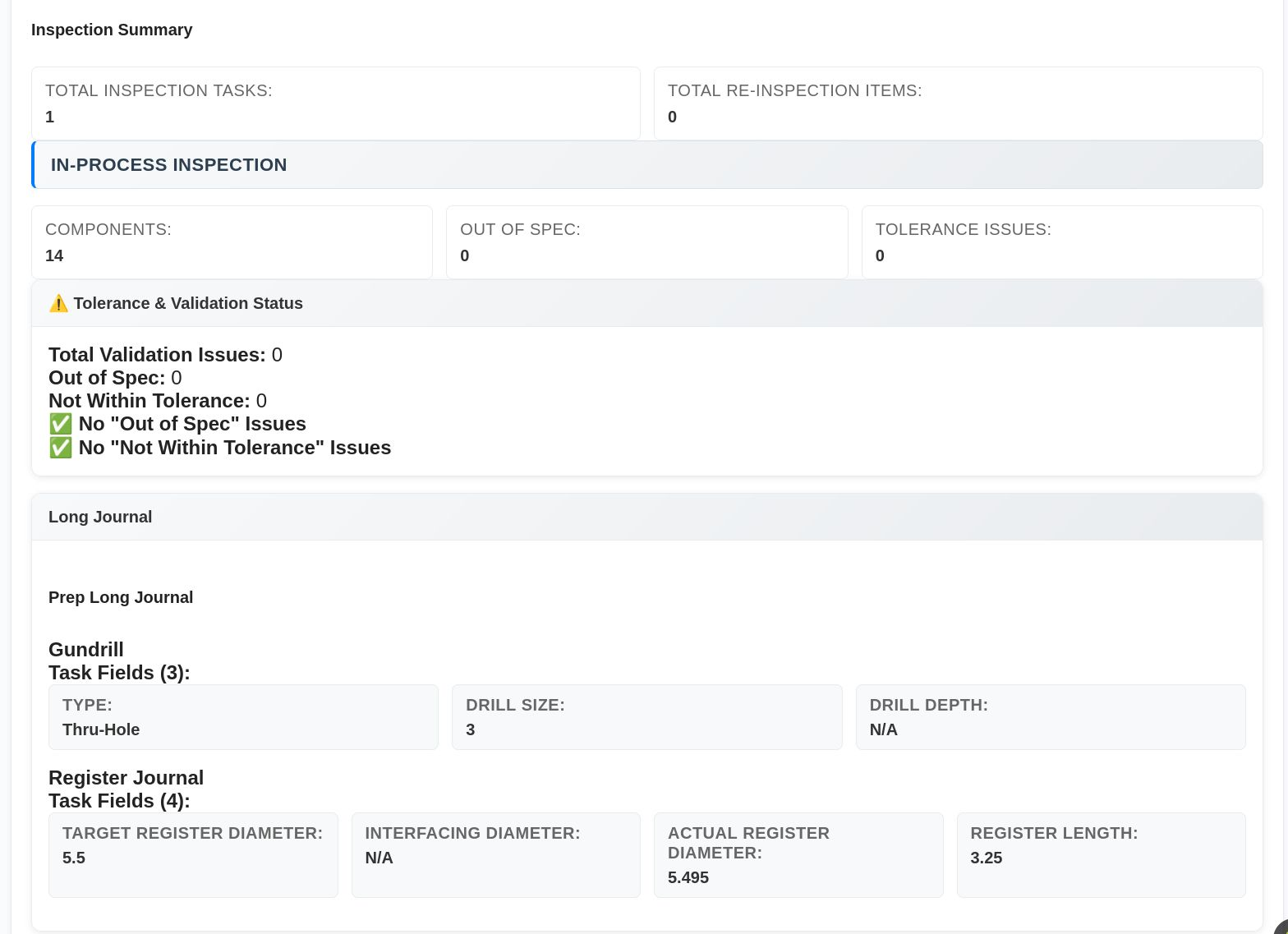
Task: Click the Interfacing Diameter field
Action: pyautogui.click(x=495, y=855)
